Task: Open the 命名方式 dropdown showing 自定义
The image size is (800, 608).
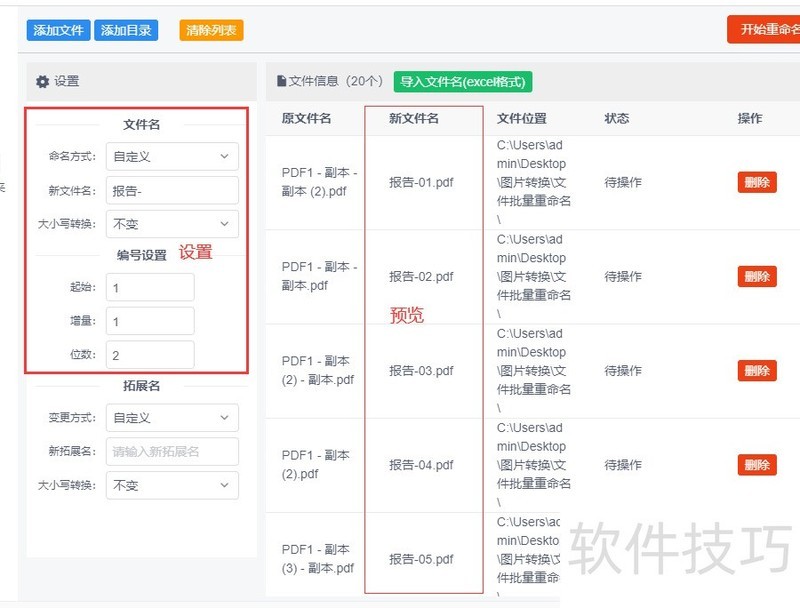Action: click(x=171, y=156)
